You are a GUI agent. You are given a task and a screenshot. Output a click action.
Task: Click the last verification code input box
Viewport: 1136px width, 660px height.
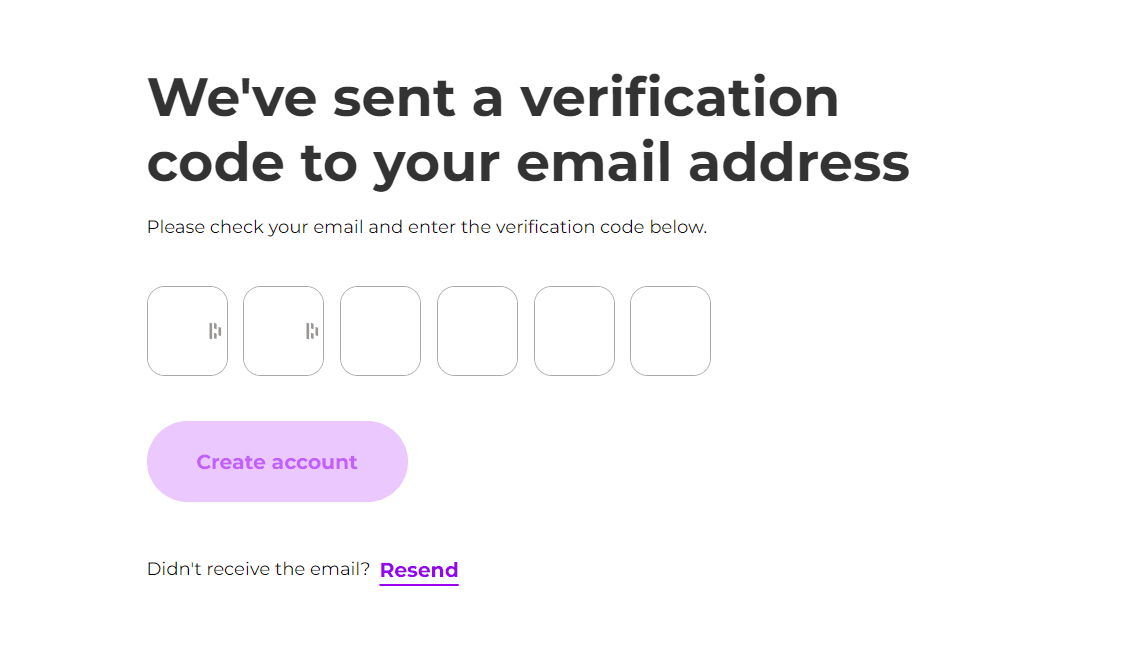670,330
